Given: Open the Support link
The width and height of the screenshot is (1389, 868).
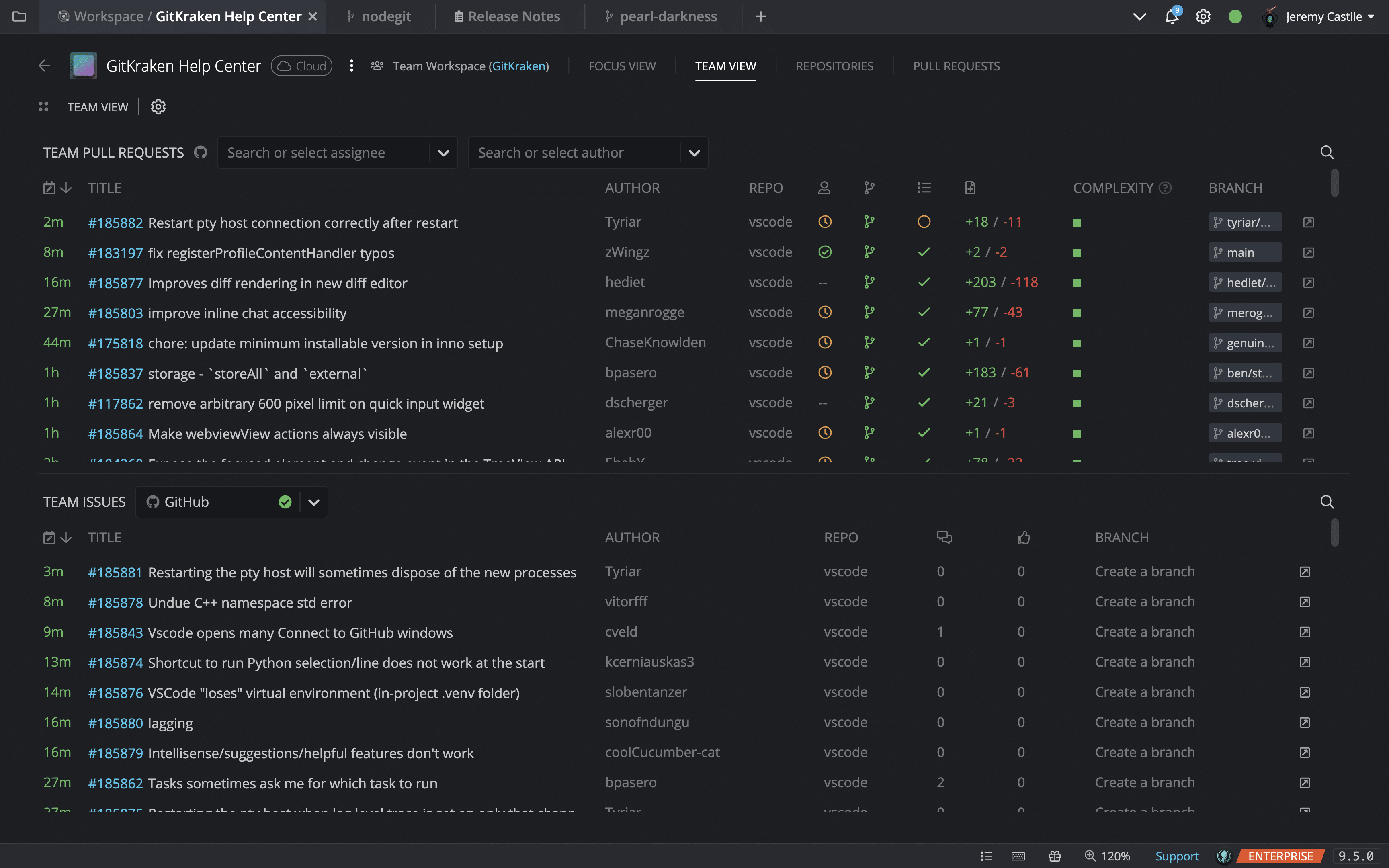Looking at the screenshot, I should tap(1177, 856).
